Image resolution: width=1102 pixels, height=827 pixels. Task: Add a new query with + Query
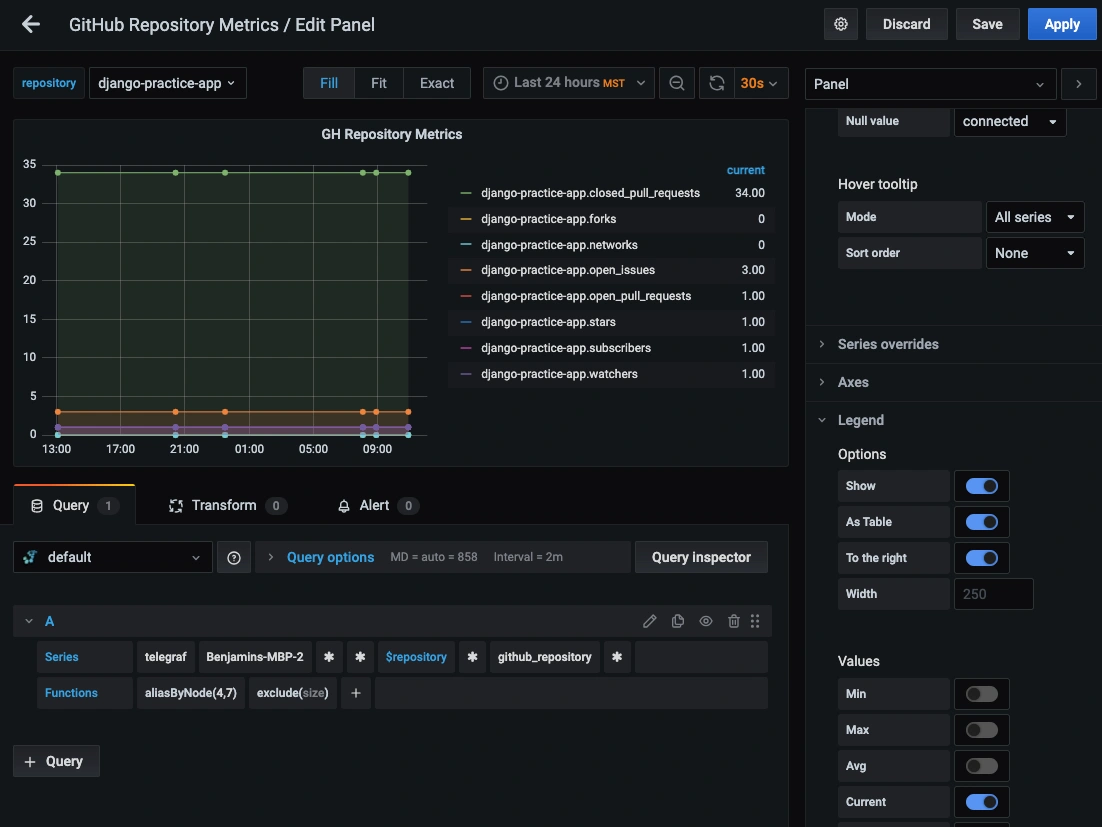[x=56, y=762]
